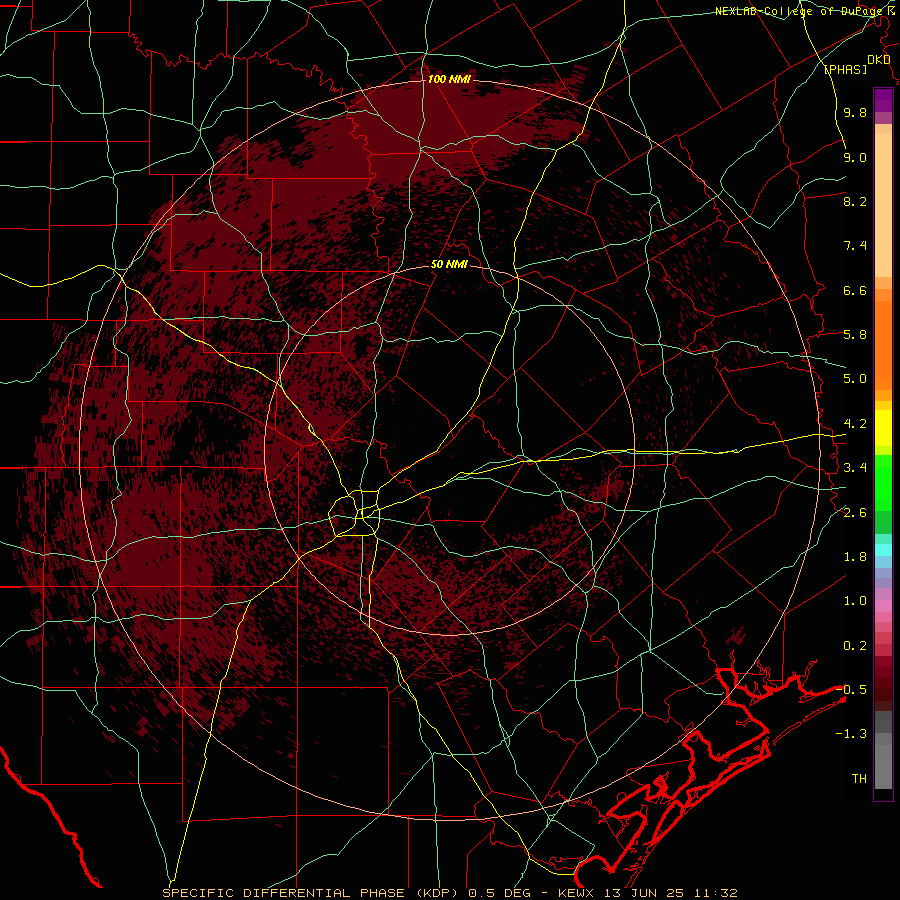Click the 7.4 scale value
Viewport: 900px width, 900px height.
[x=855, y=246]
